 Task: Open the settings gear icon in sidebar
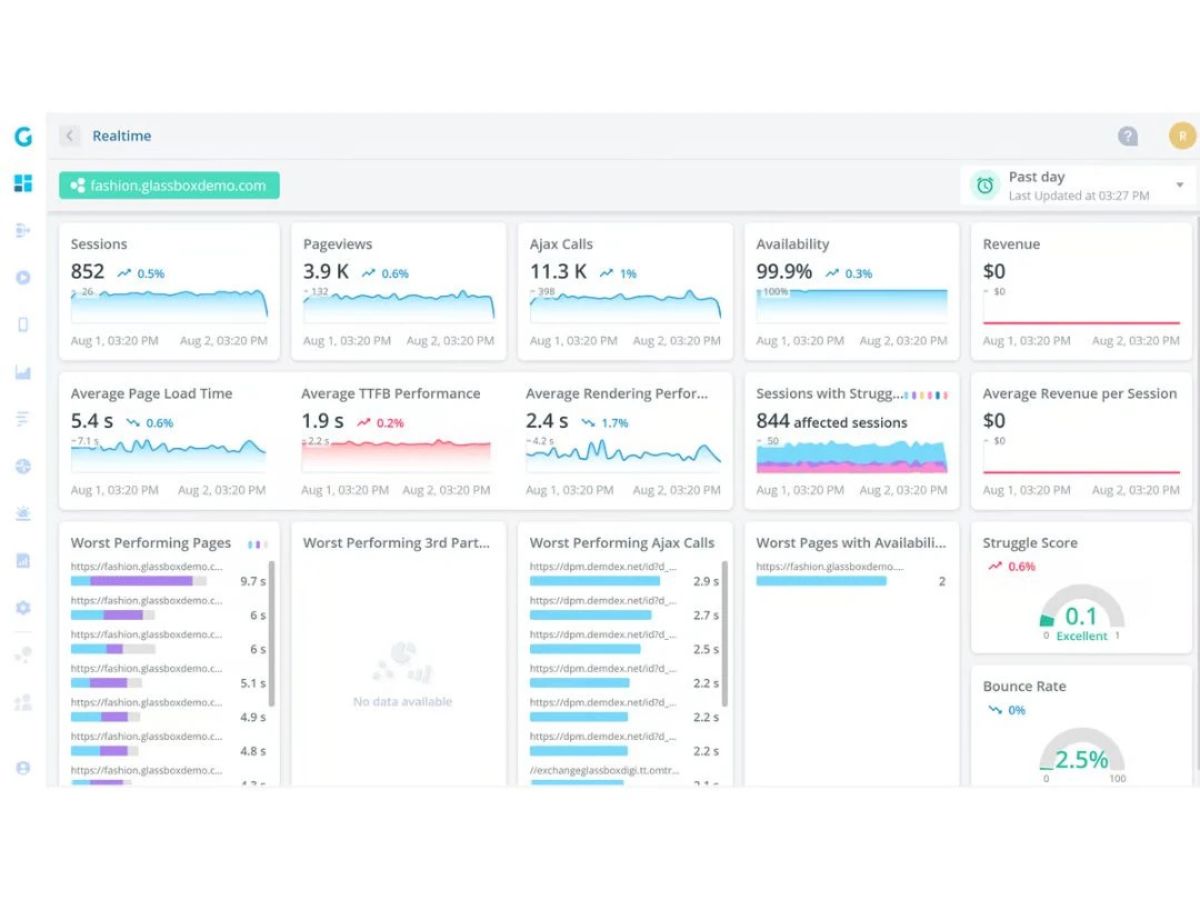23,607
